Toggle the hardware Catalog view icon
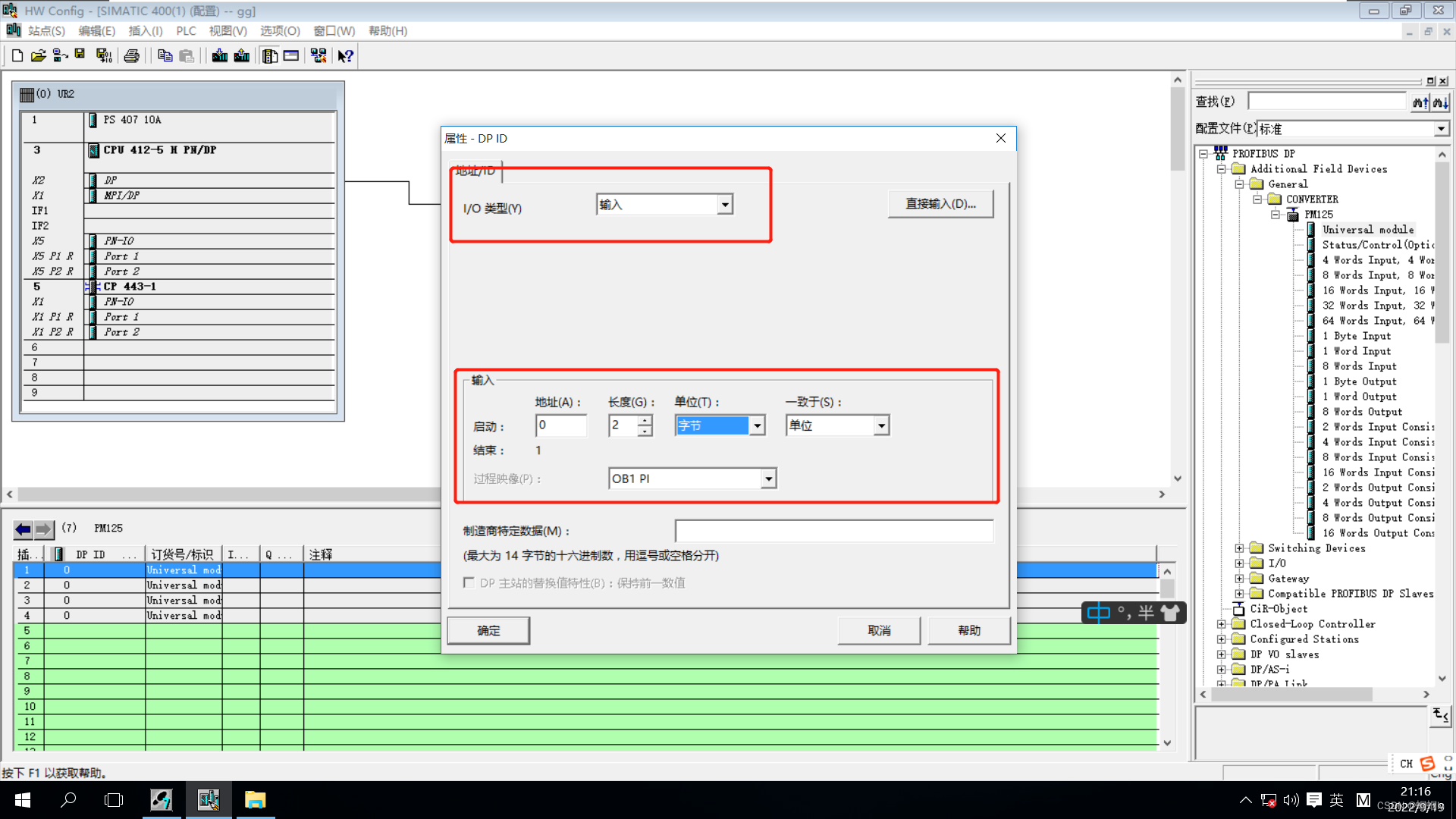The width and height of the screenshot is (1456, 819). coord(270,55)
